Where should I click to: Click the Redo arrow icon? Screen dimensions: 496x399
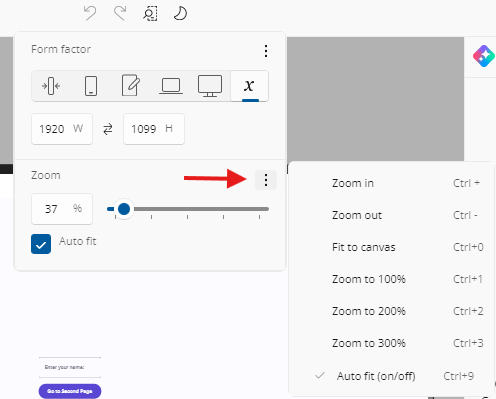point(120,14)
